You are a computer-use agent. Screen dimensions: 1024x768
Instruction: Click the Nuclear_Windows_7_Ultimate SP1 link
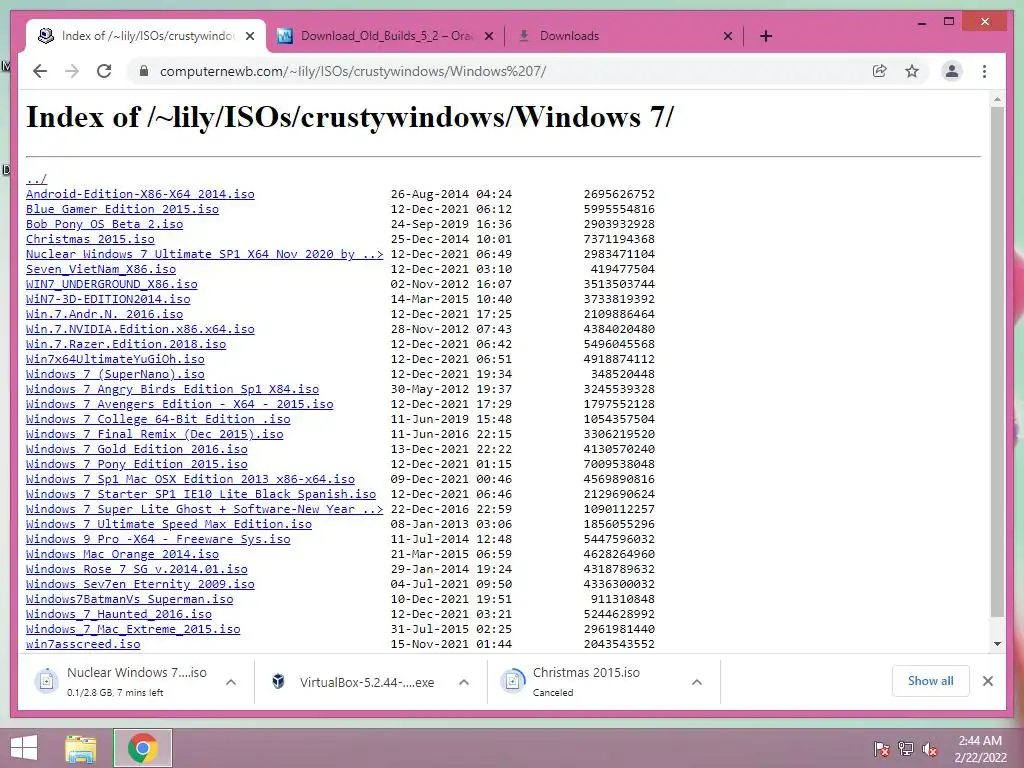tap(204, 254)
